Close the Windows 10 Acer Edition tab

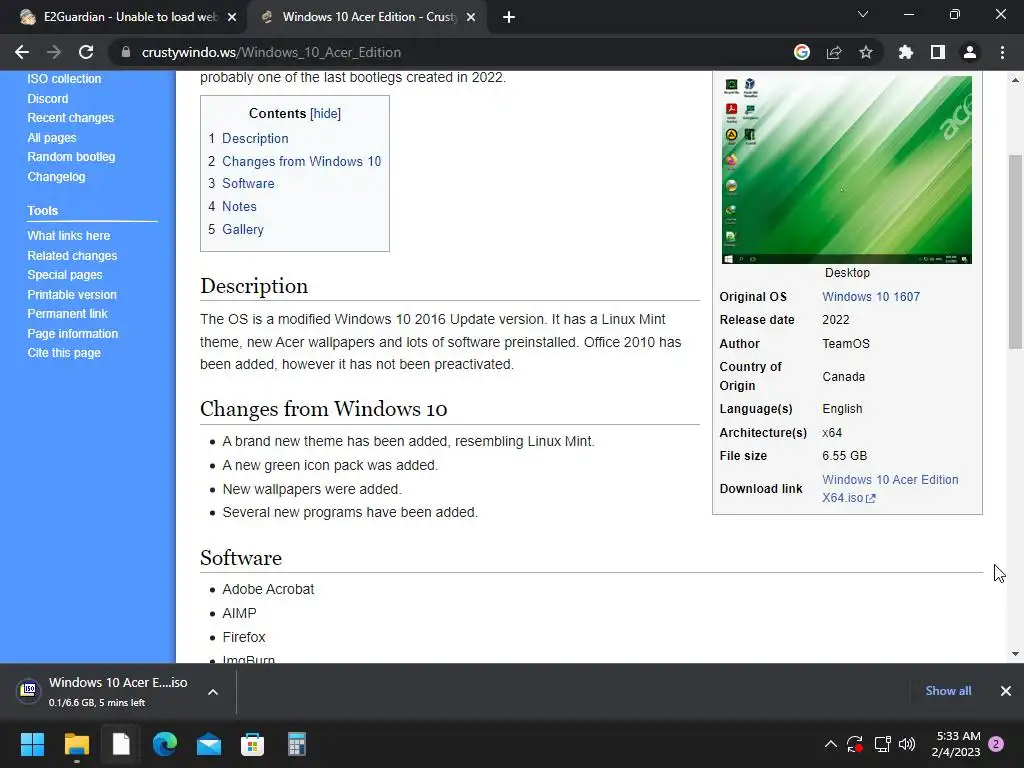[471, 17]
